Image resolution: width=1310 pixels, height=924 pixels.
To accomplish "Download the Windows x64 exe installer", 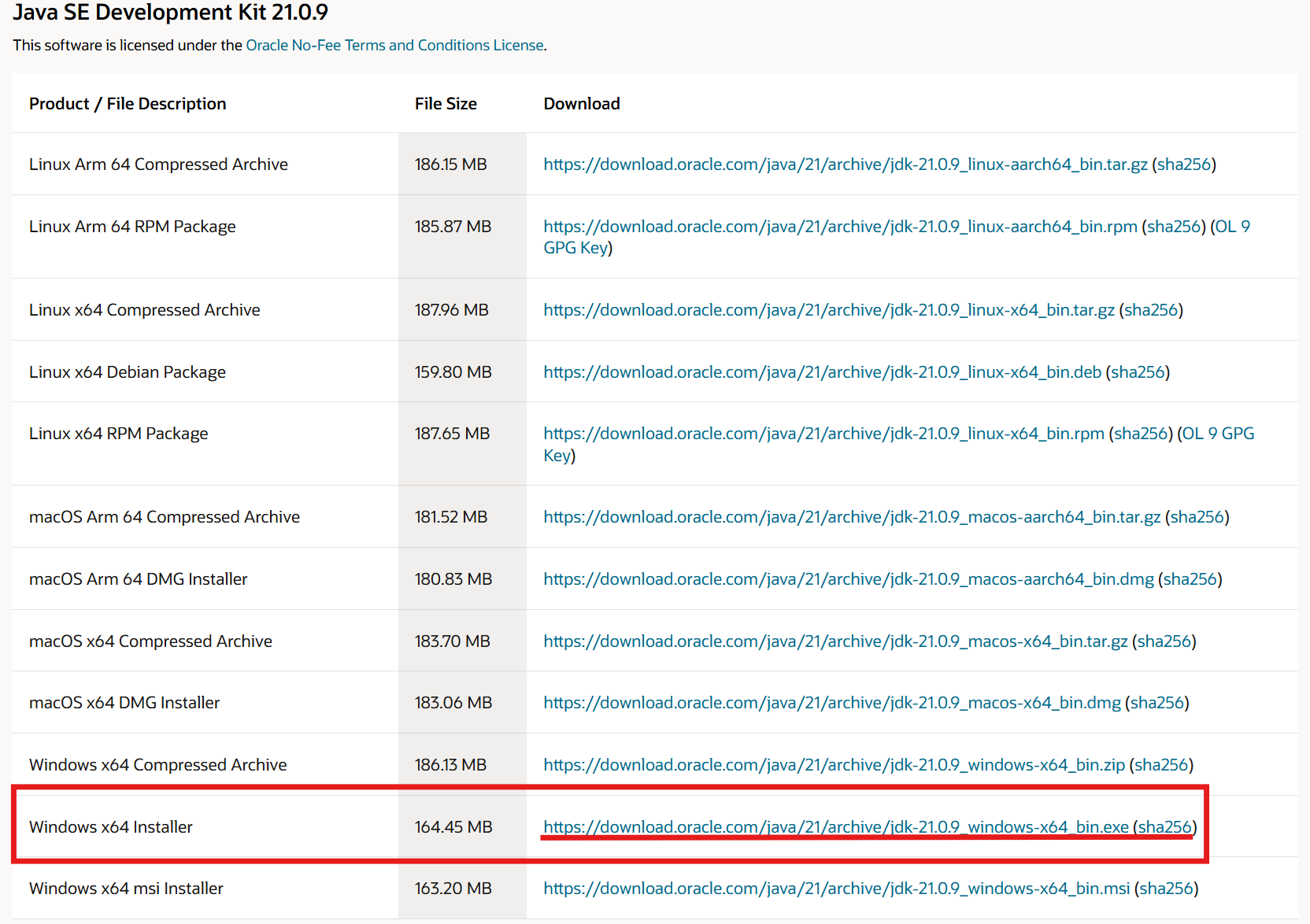I will pos(835,827).
